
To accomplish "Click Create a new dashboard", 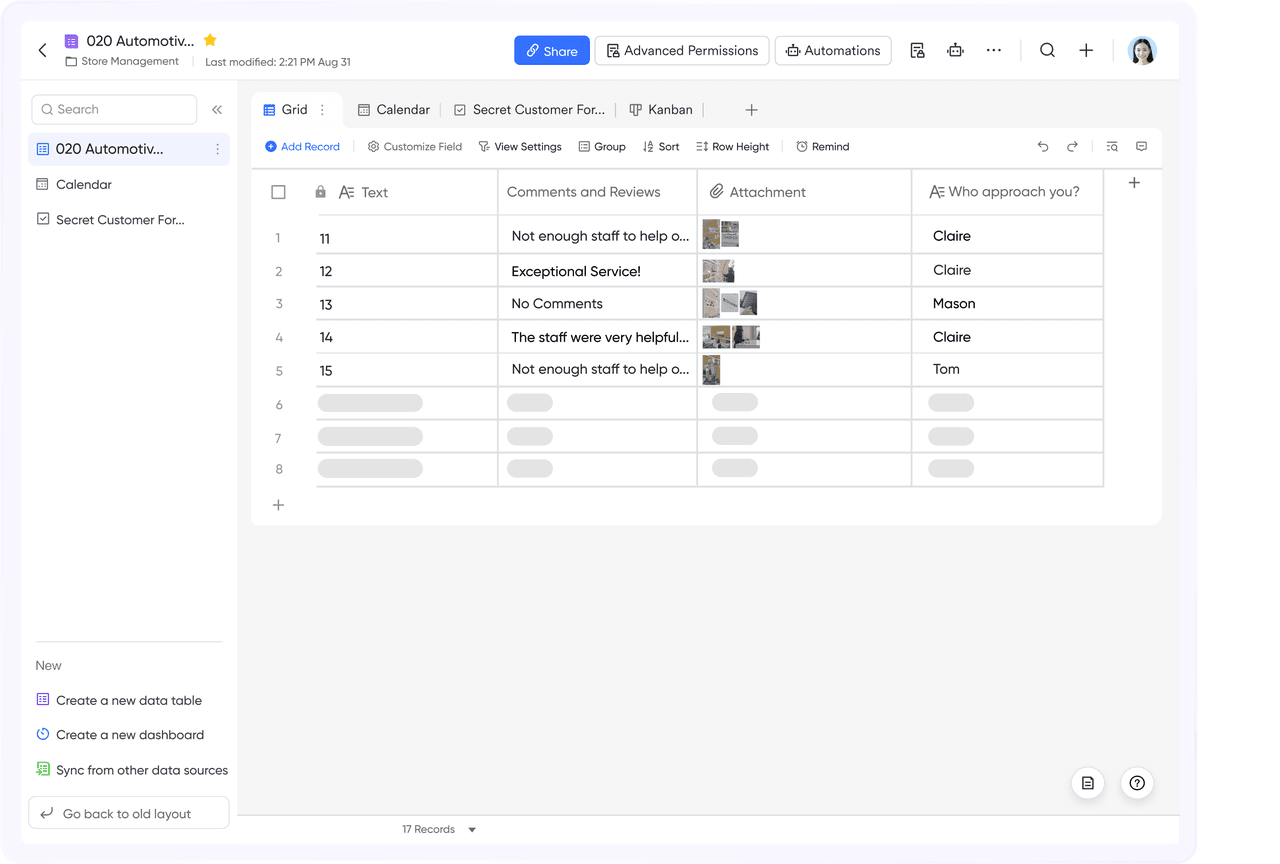I will 120,735.
